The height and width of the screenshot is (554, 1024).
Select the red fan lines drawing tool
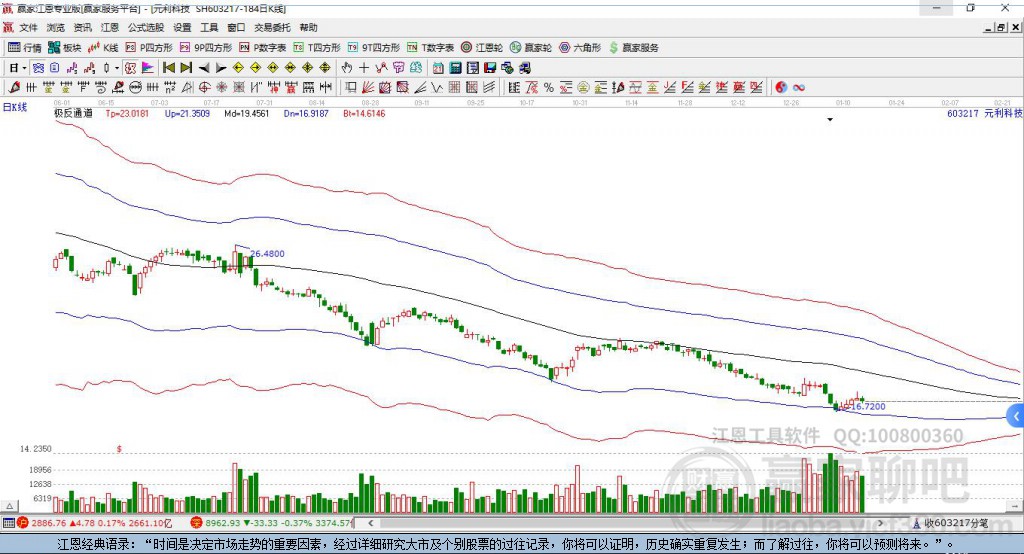[x=368, y=88]
